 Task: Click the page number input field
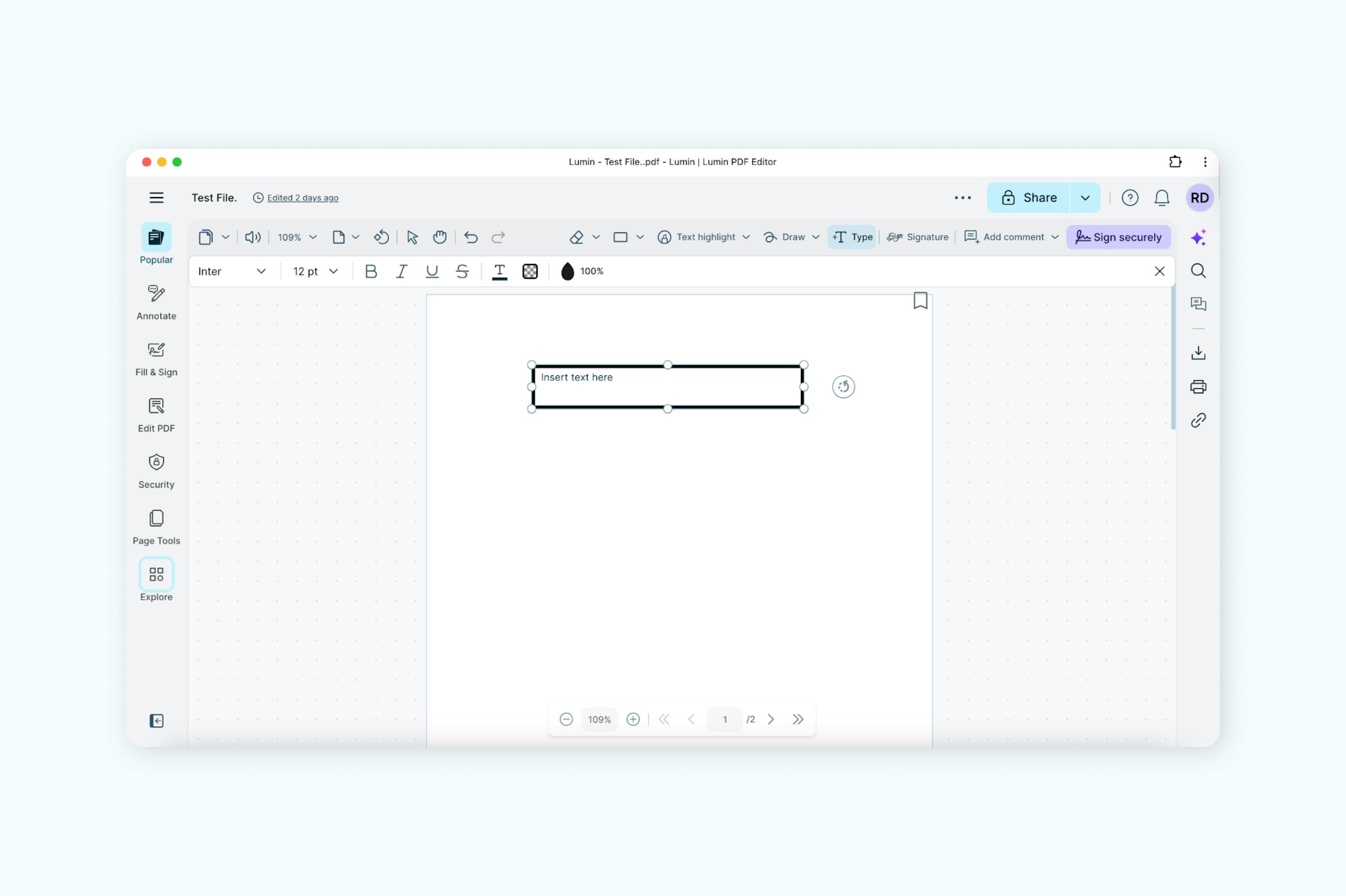[724, 719]
